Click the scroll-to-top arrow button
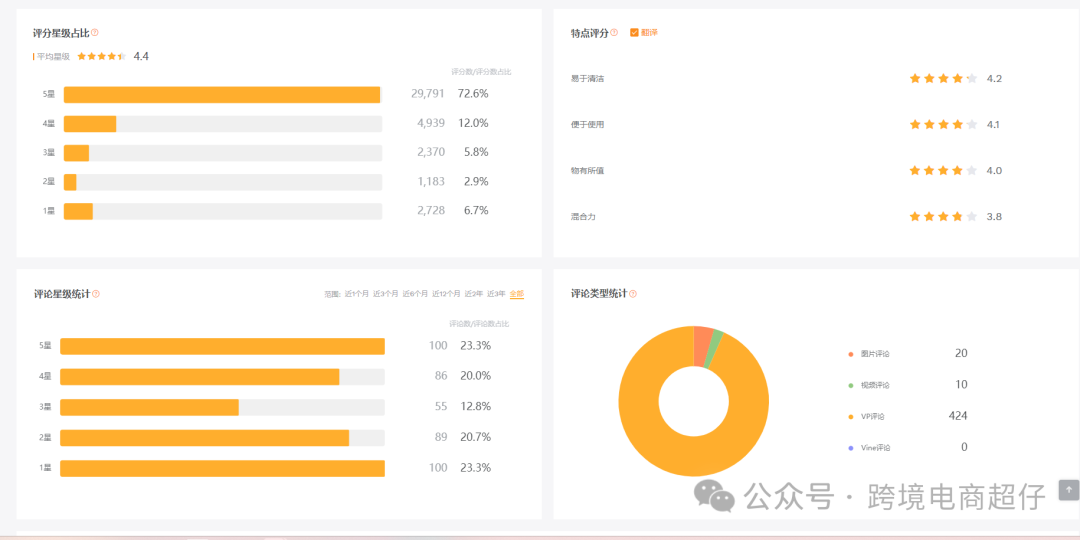Image resolution: width=1080 pixels, height=540 pixels. (1069, 490)
